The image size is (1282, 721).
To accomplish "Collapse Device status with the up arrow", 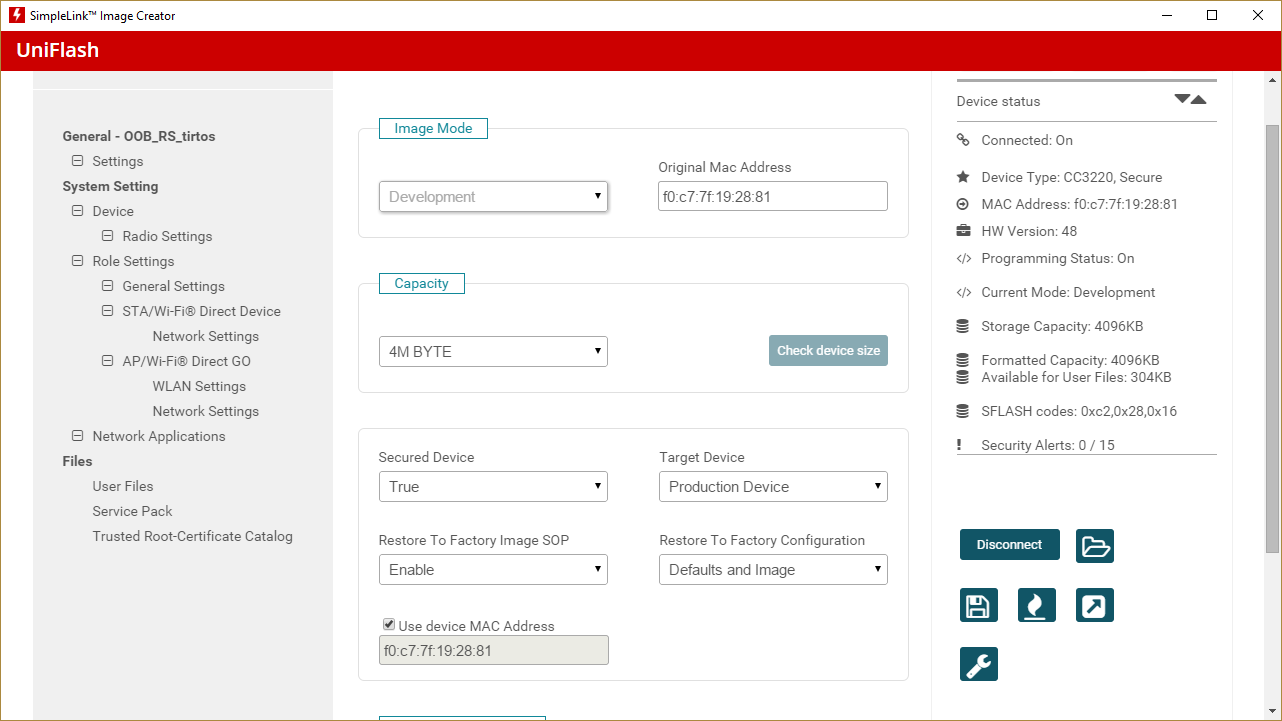I will pos(1199,99).
